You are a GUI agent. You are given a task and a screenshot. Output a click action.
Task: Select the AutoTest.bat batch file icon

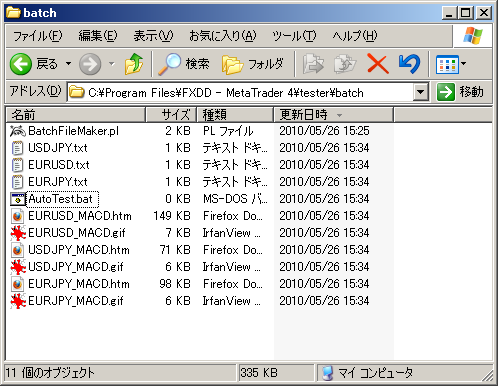pyautogui.click(x=17, y=199)
